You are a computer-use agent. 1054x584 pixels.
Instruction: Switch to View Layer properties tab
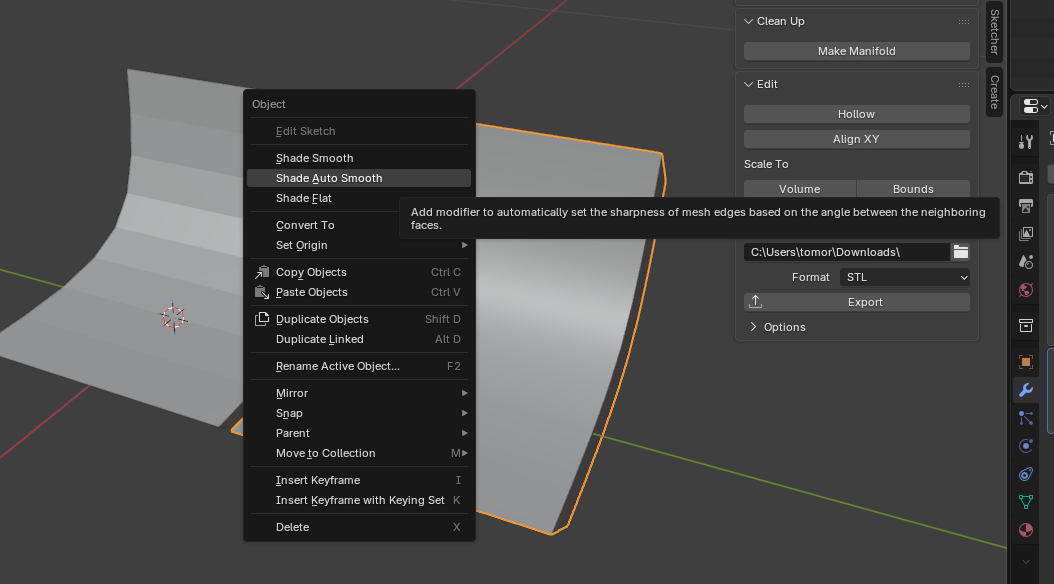[x=1025, y=234]
